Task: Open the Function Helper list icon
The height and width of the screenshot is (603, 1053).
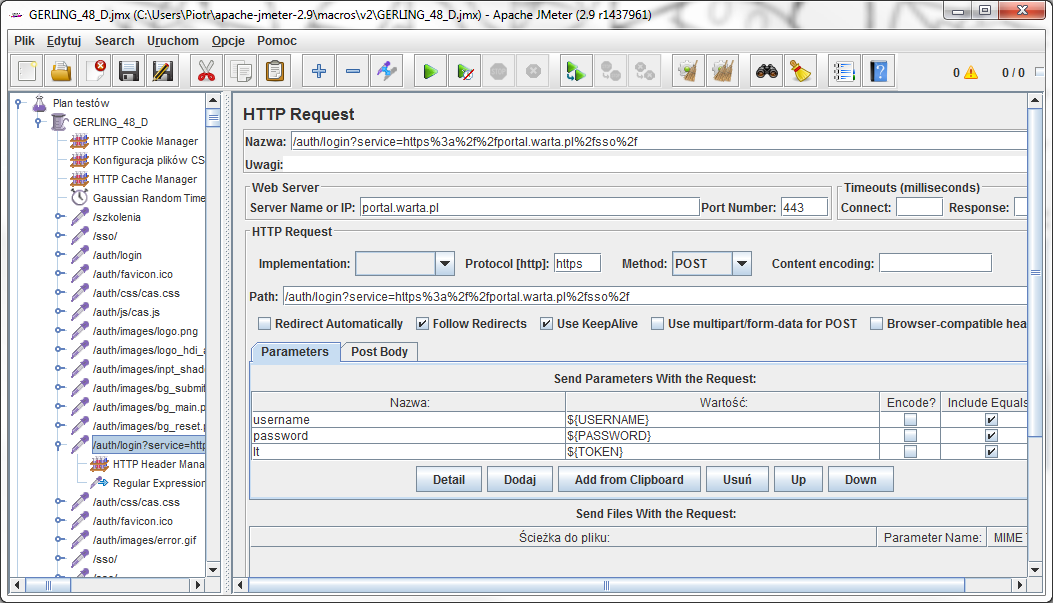Action: click(844, 71)
